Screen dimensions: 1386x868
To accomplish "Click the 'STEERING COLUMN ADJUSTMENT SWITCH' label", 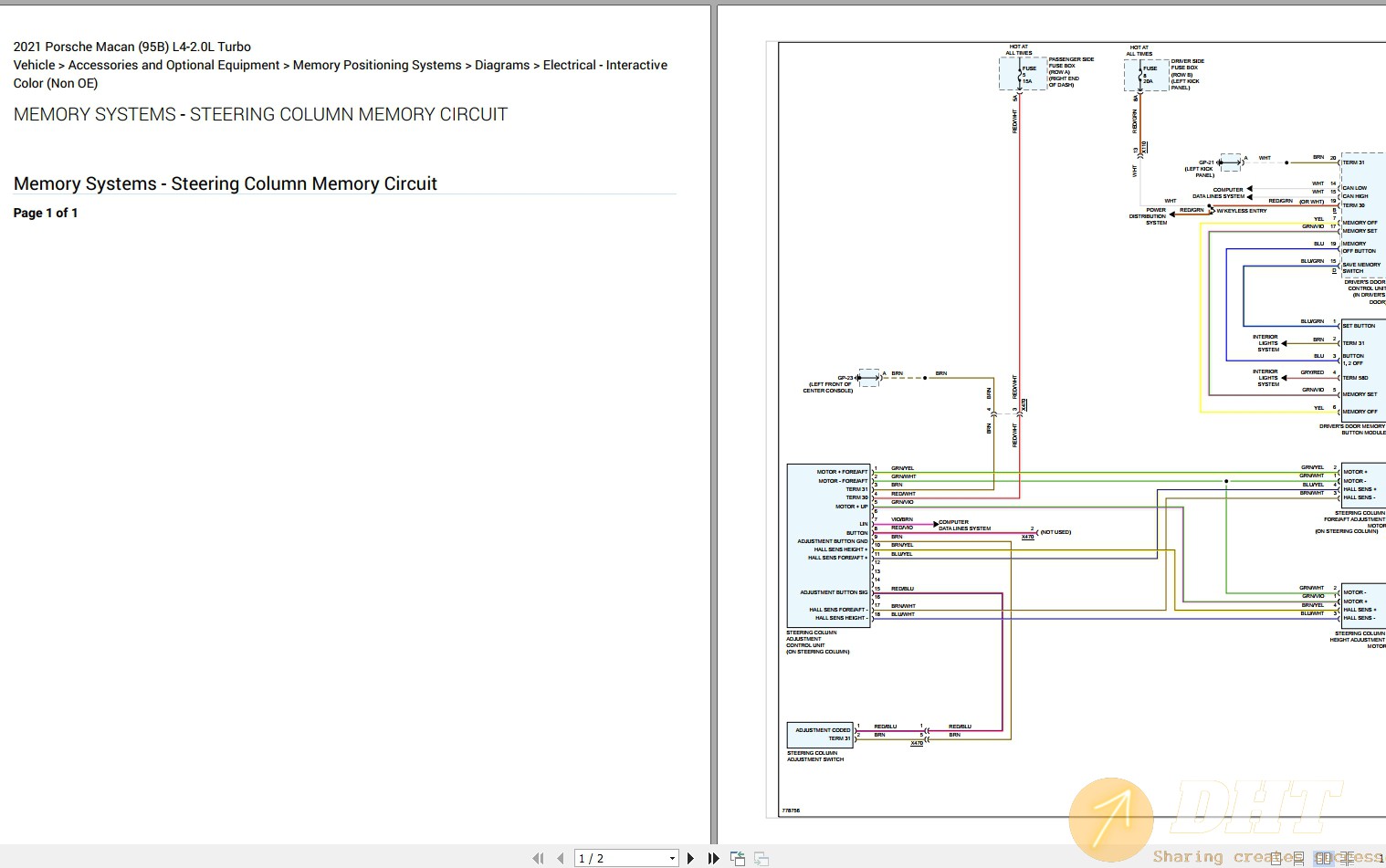I will [815, 756].
